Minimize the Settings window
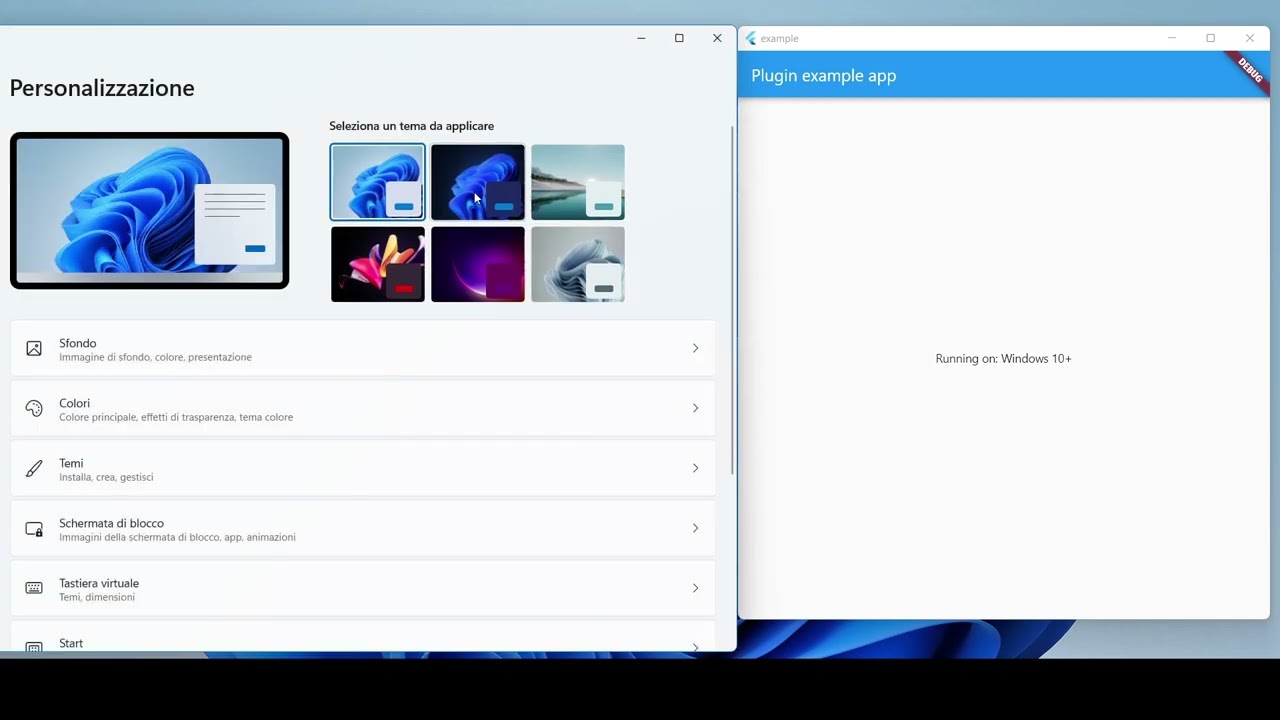The image size is (1280, 720). [641, 38]
